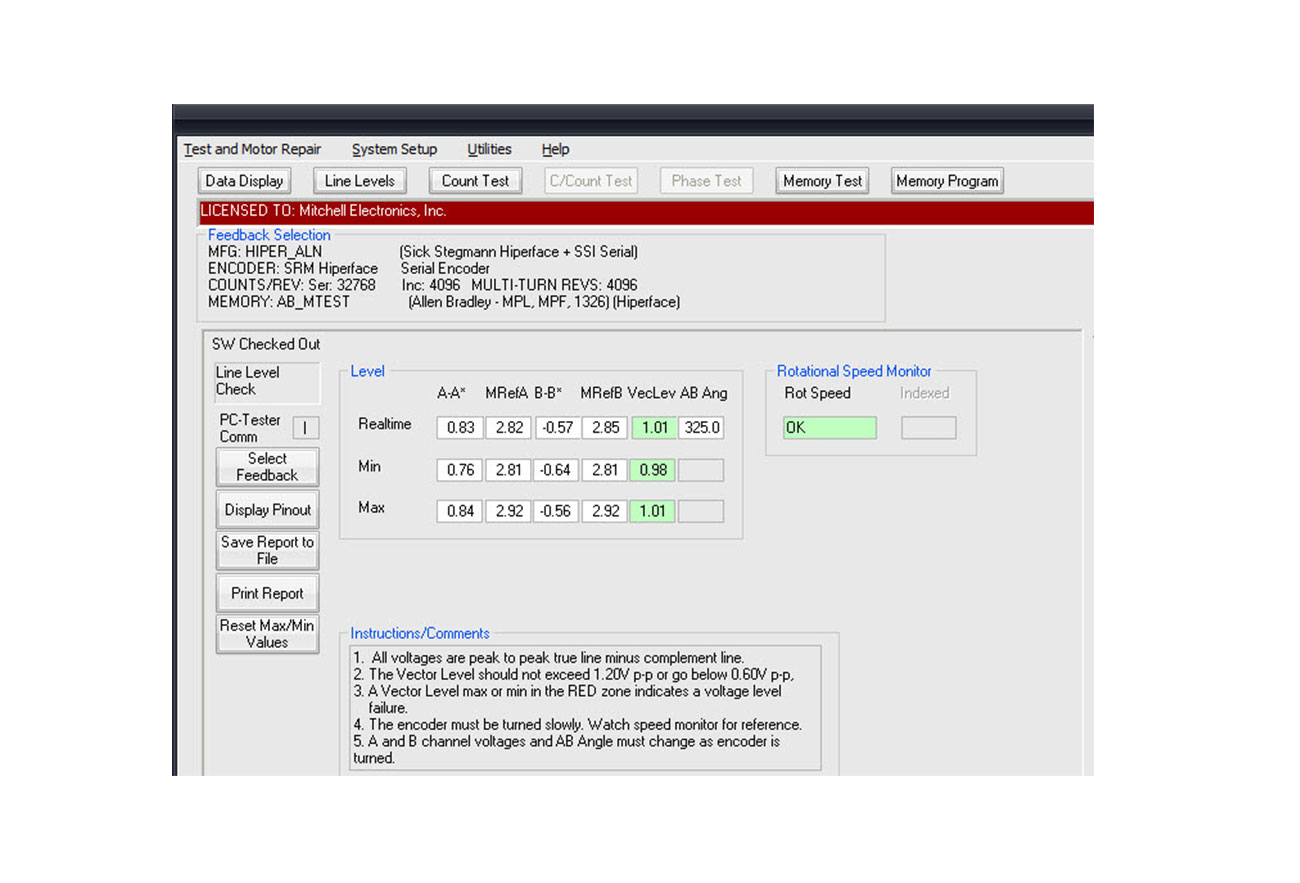Open the System Setup menu
Viewport: 1300px width, 883px height.
click(394, 150)
